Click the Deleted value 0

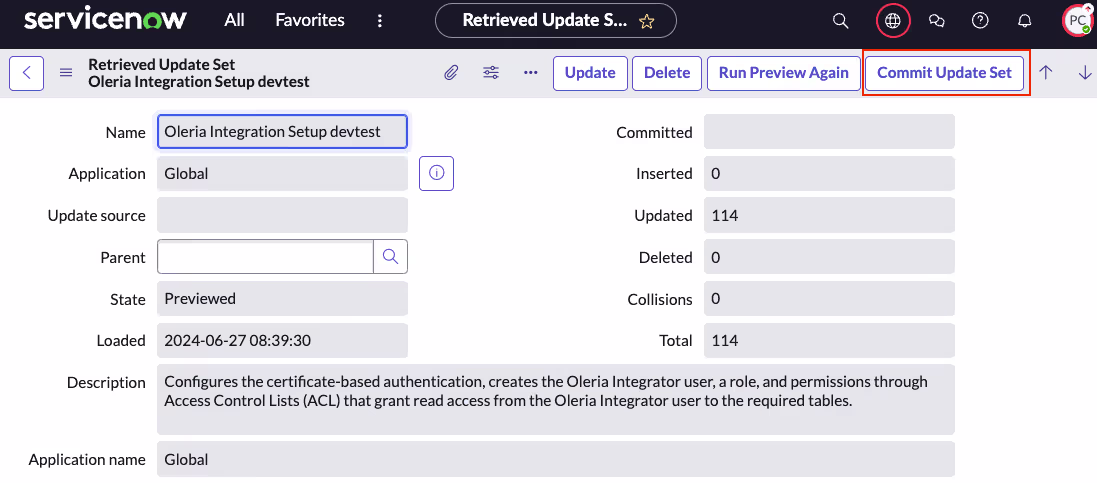point(829,257)
